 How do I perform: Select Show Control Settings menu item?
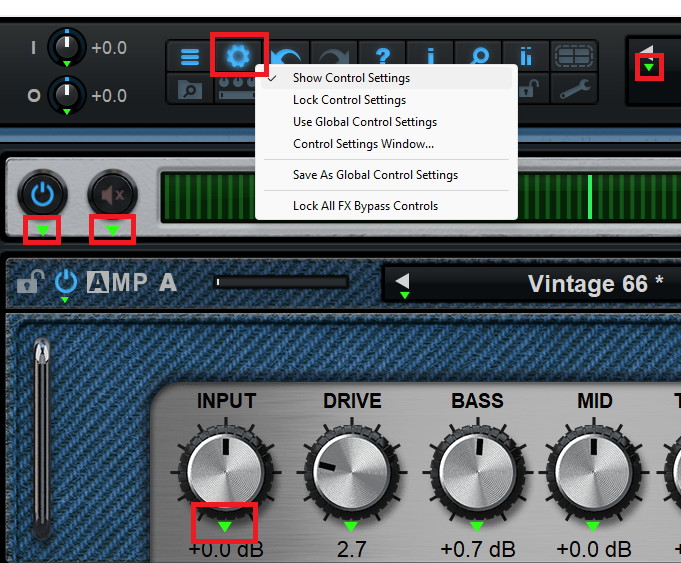pos(386,78)
